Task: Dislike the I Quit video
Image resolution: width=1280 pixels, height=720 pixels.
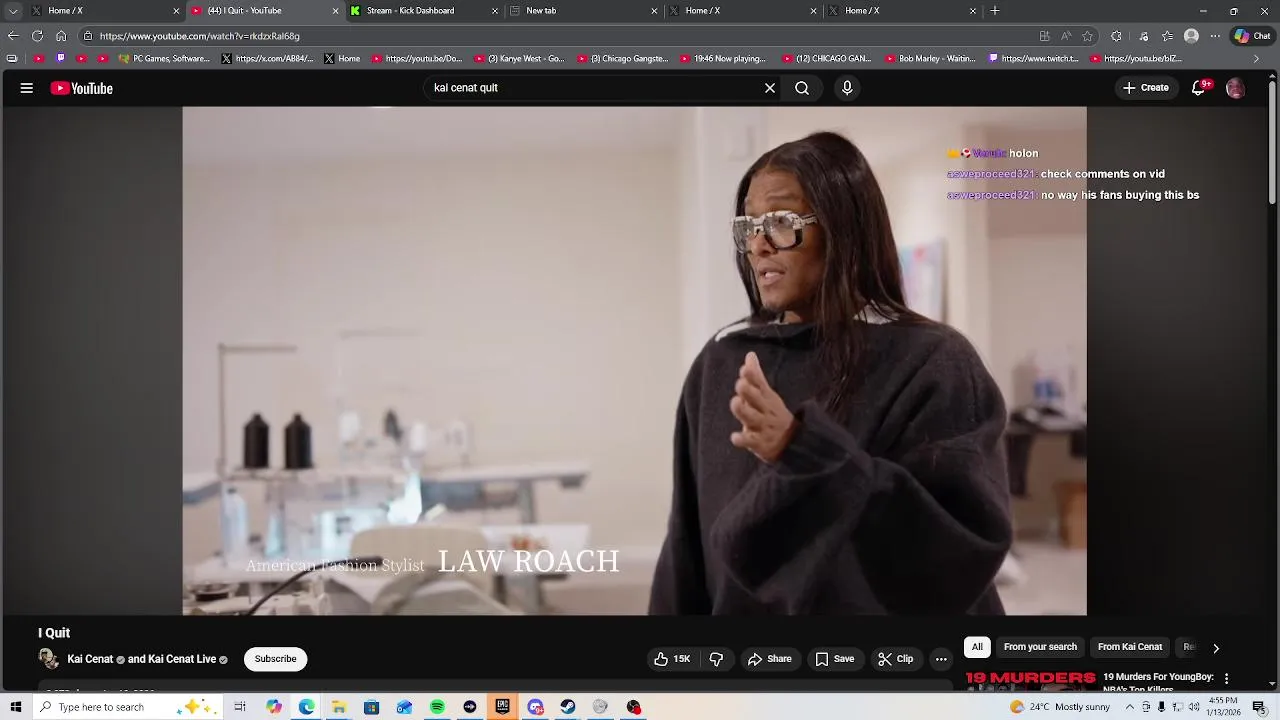Action: 716,659
